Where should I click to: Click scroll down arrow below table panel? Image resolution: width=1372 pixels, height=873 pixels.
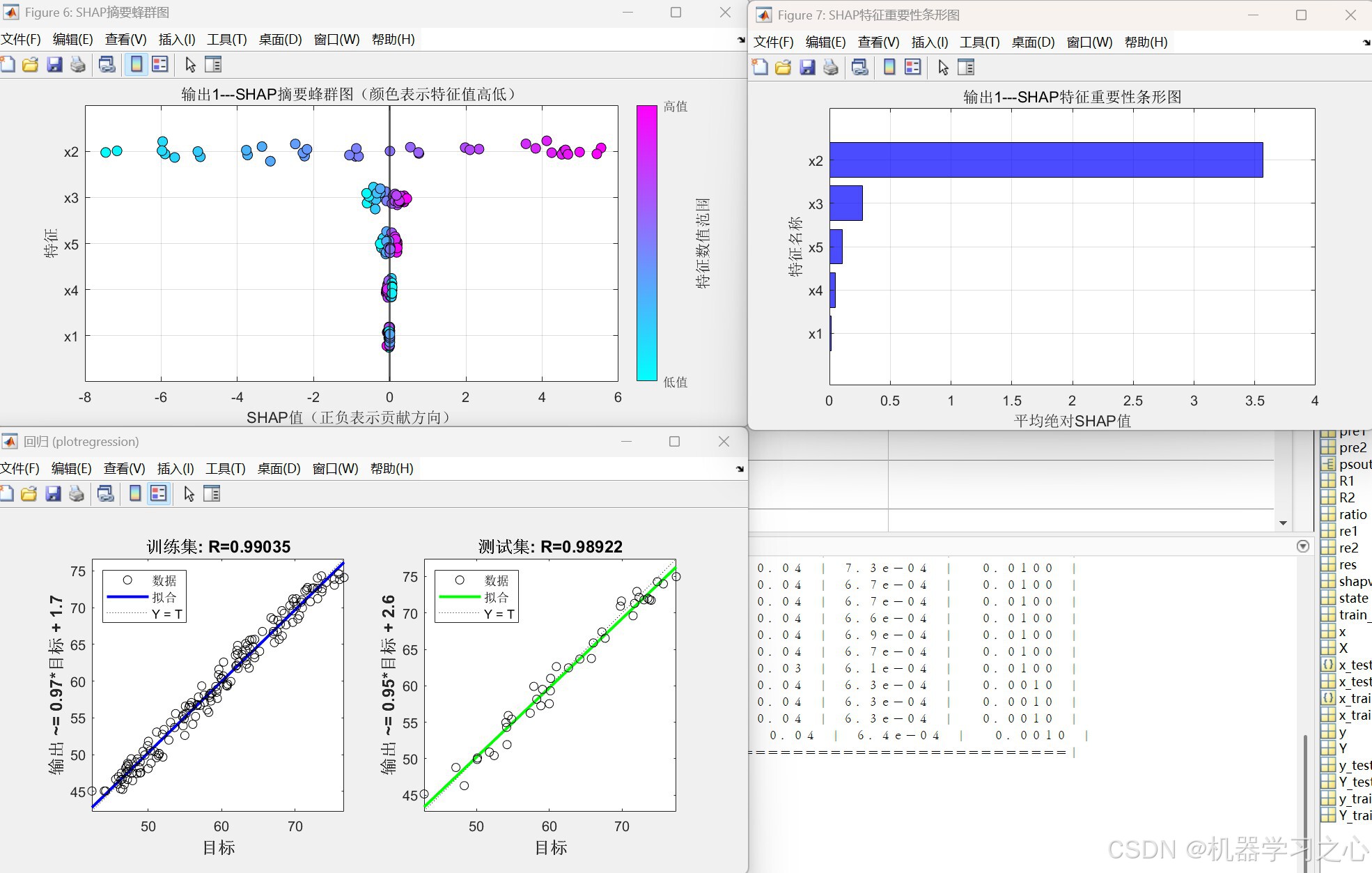pos(1283,523)
